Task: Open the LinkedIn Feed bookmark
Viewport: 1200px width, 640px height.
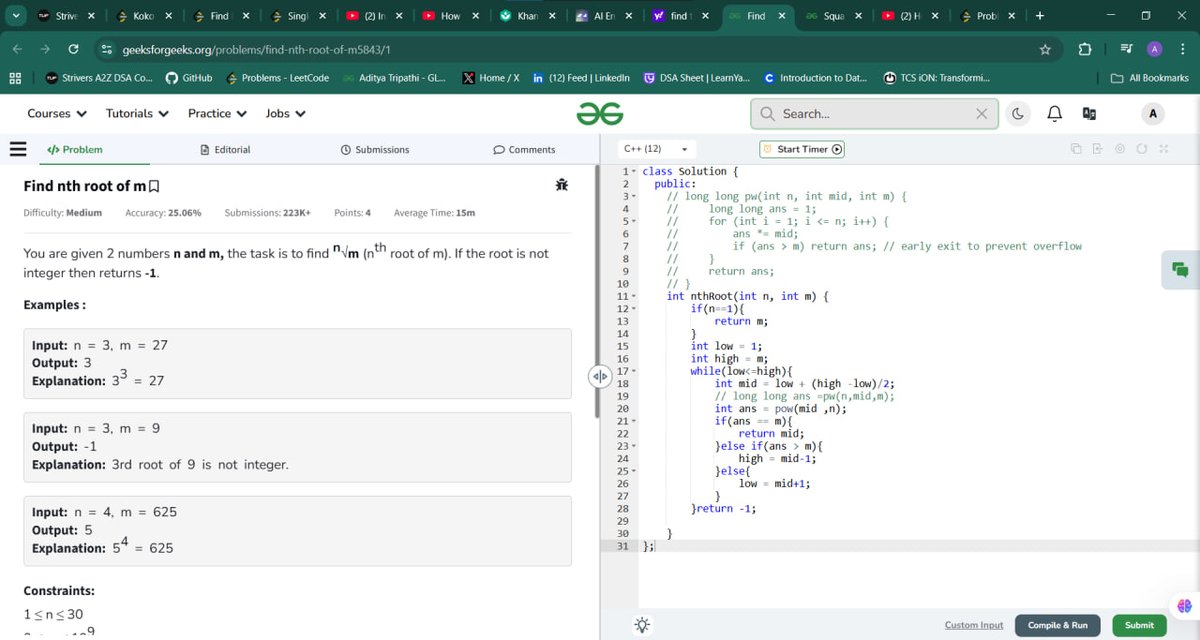Action: [581, 78]
